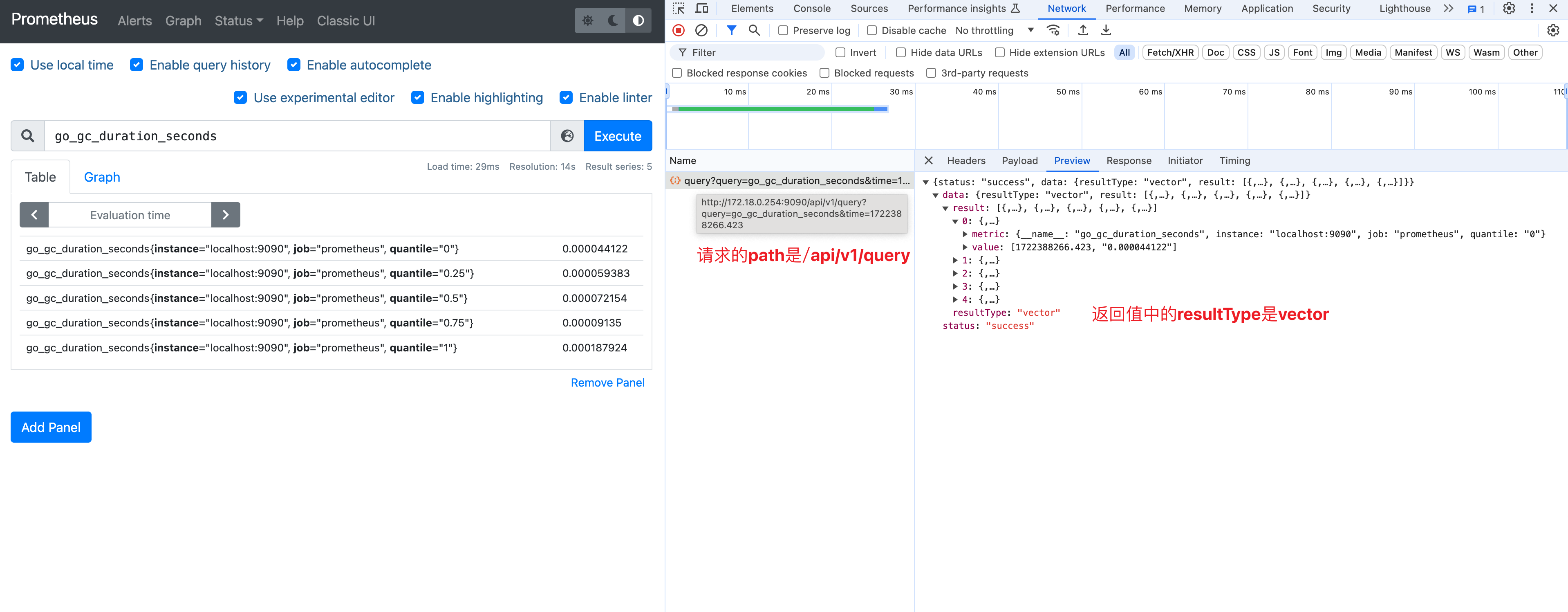Switch to the Graph tab in panel
Viewport: 1568px width, 612px height.
click(102, 177)
